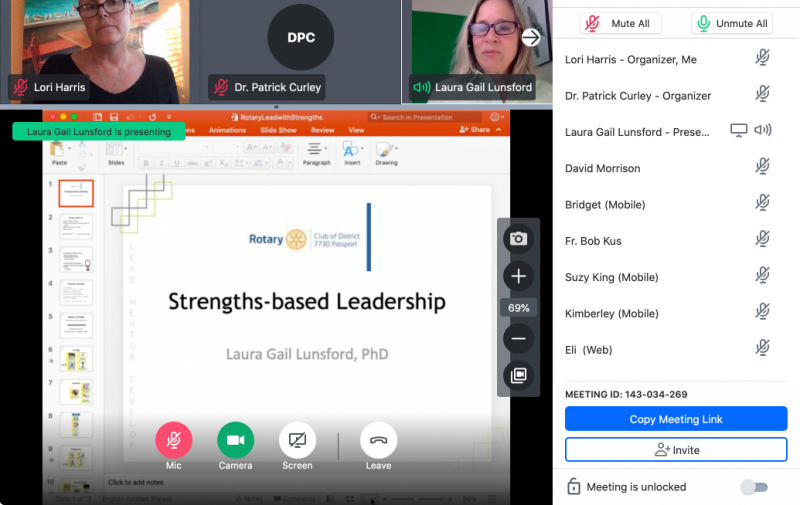Click the DPC avatar tile
The image size is (800, 505).
click(x=301, y=37)
